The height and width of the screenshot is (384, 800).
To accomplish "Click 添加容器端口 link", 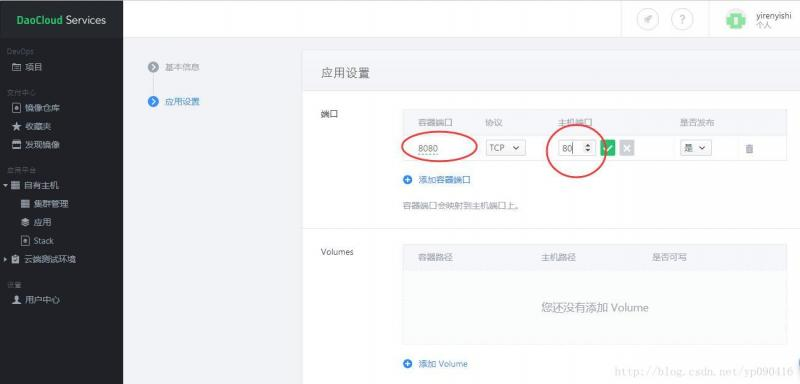I will [x=437, y=180].
